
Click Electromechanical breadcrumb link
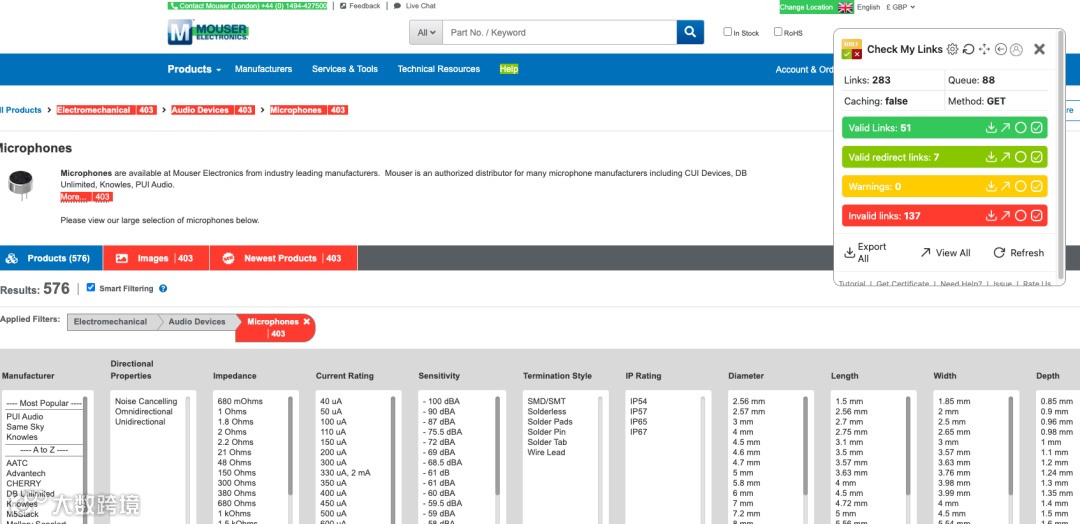point(106,110)
